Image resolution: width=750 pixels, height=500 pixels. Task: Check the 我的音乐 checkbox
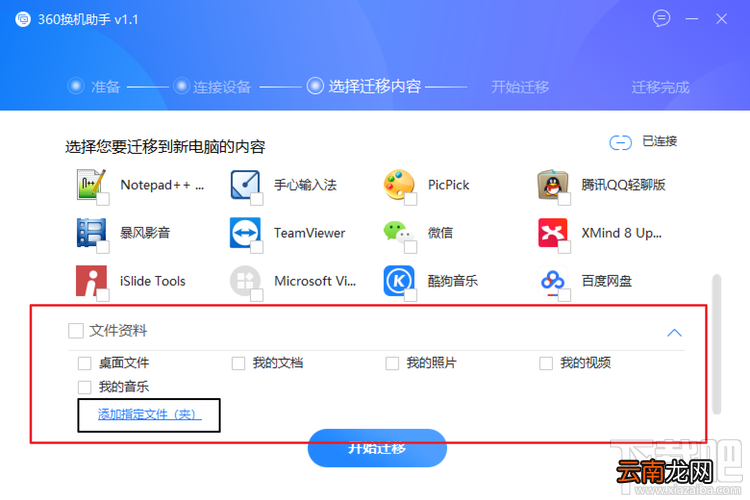click(x=84, y=387)
